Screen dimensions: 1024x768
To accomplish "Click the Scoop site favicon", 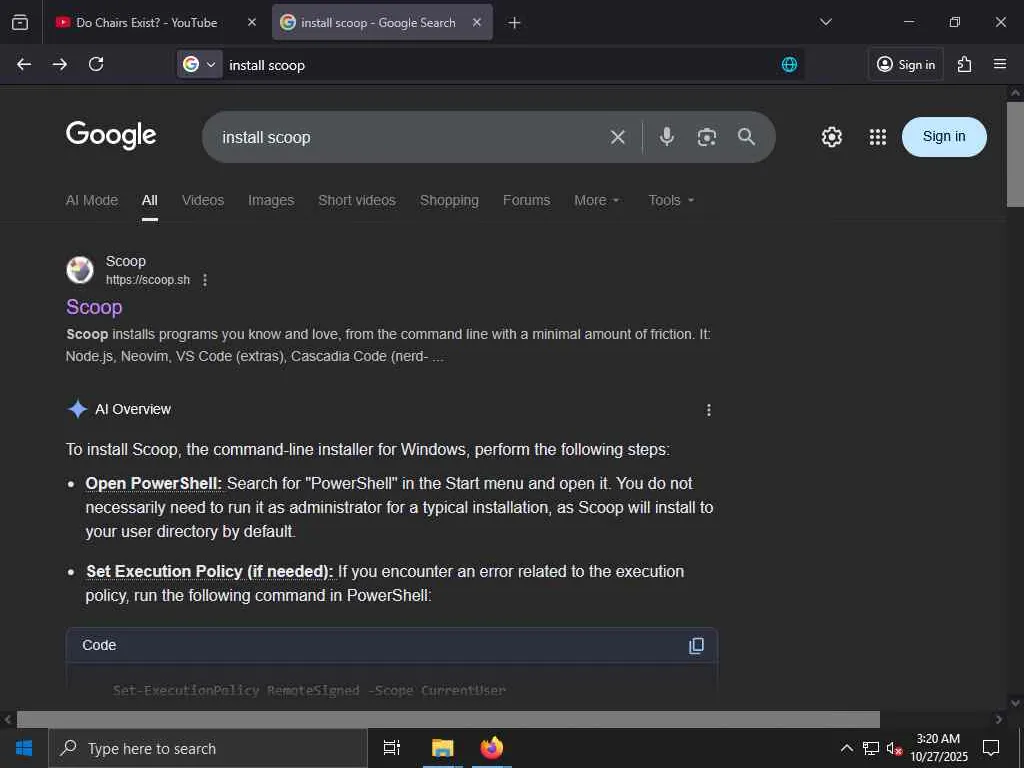I will (x=80, y=270).
